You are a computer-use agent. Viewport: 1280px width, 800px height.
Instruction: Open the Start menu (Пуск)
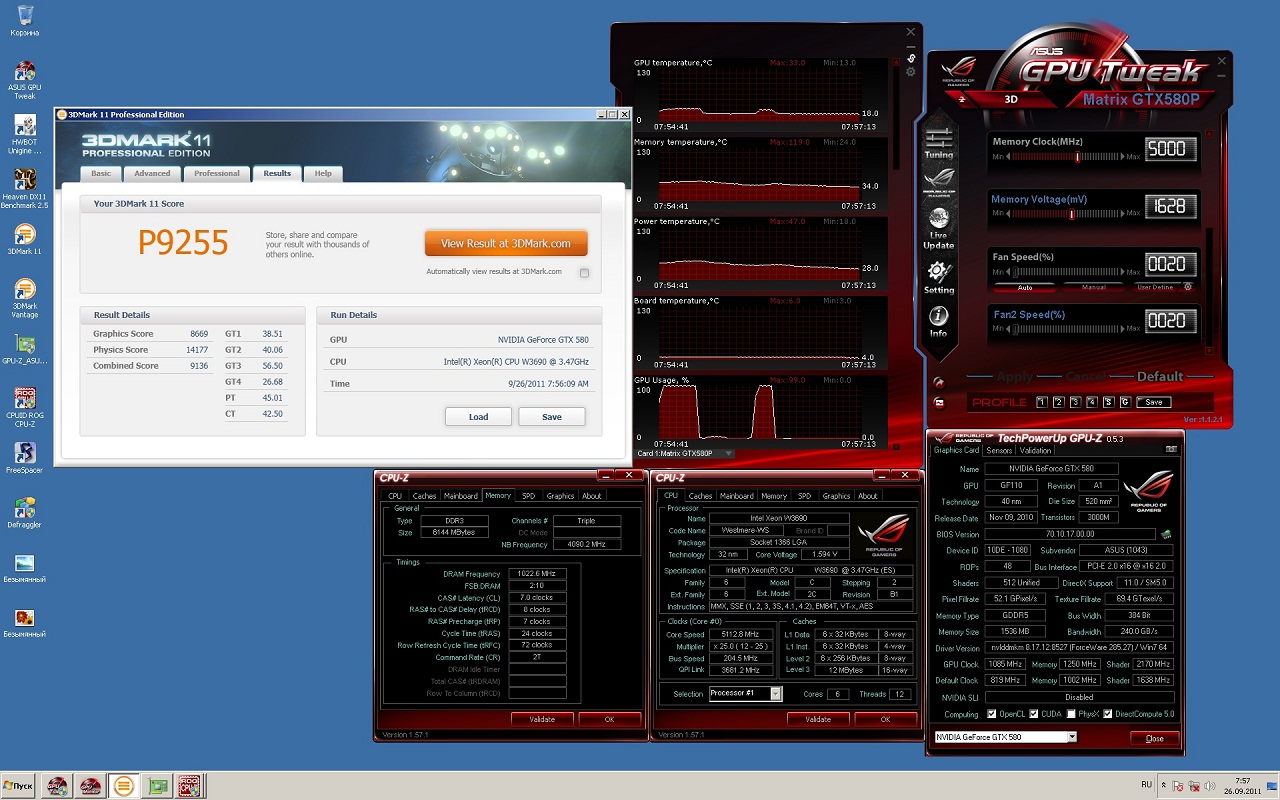coord(20,786)
